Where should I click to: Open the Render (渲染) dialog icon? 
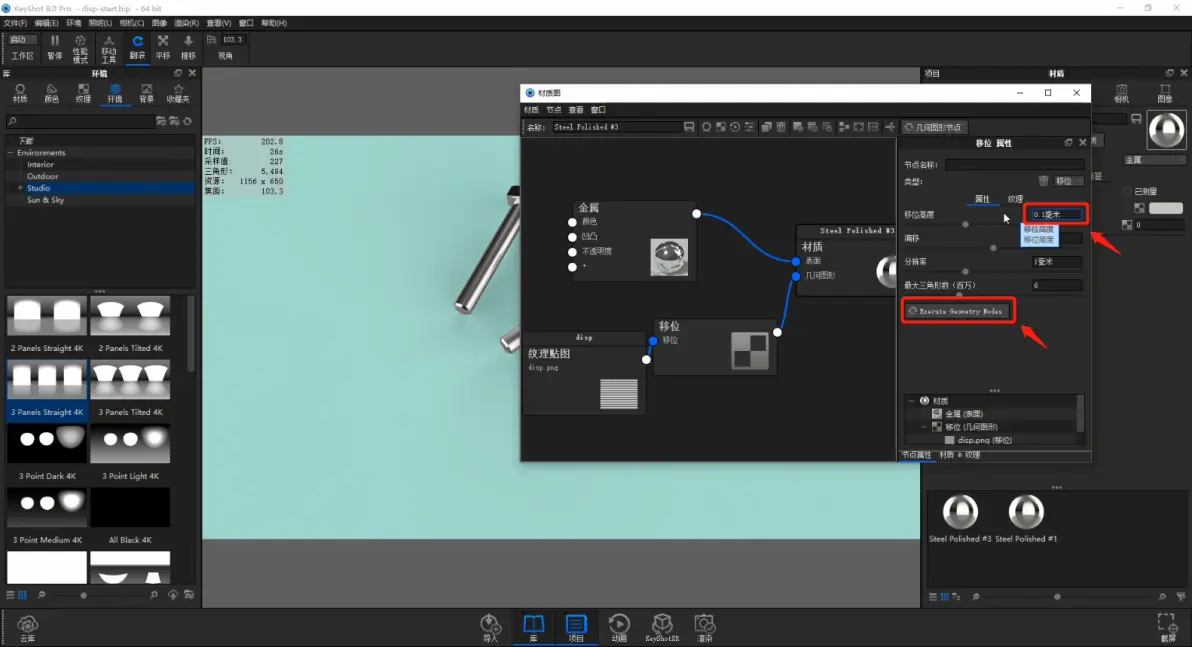point(705,628)
